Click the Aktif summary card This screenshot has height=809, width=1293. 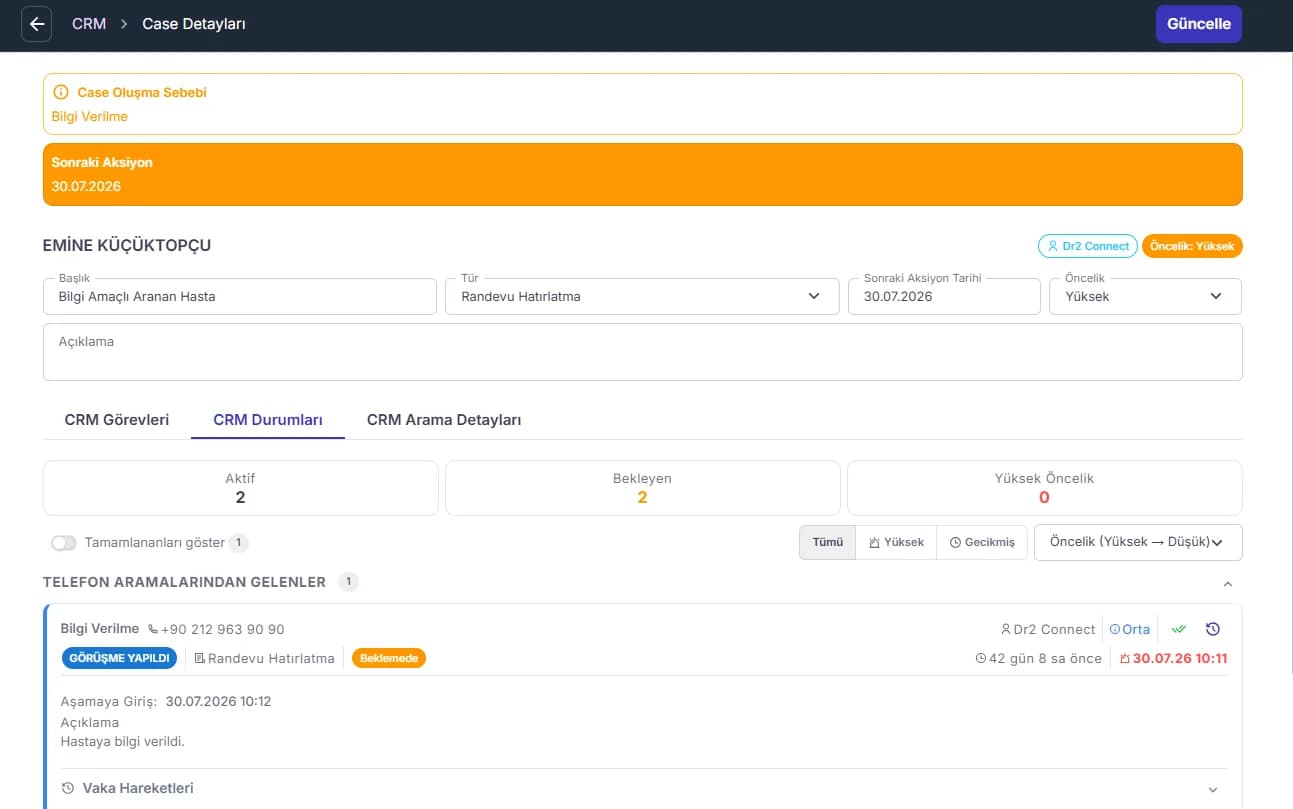(x=240, y=488)
